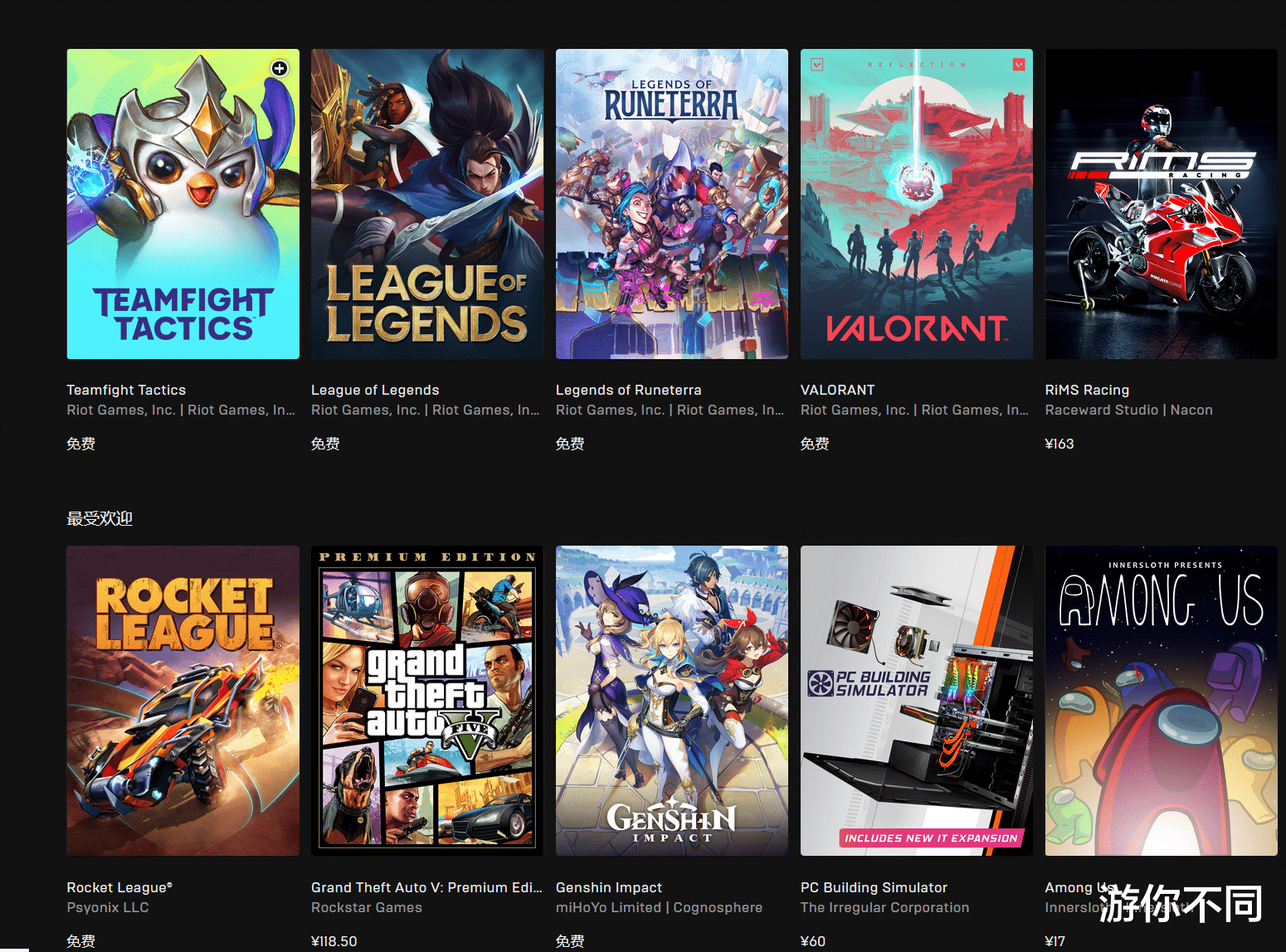
Task: Select the Genshin Impact title link
Action: tap(609, 887)
